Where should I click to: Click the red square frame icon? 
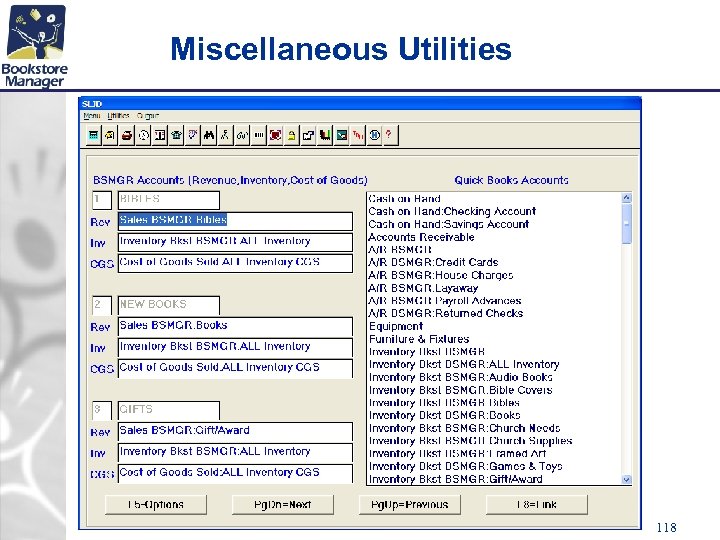tap(276, 135)
